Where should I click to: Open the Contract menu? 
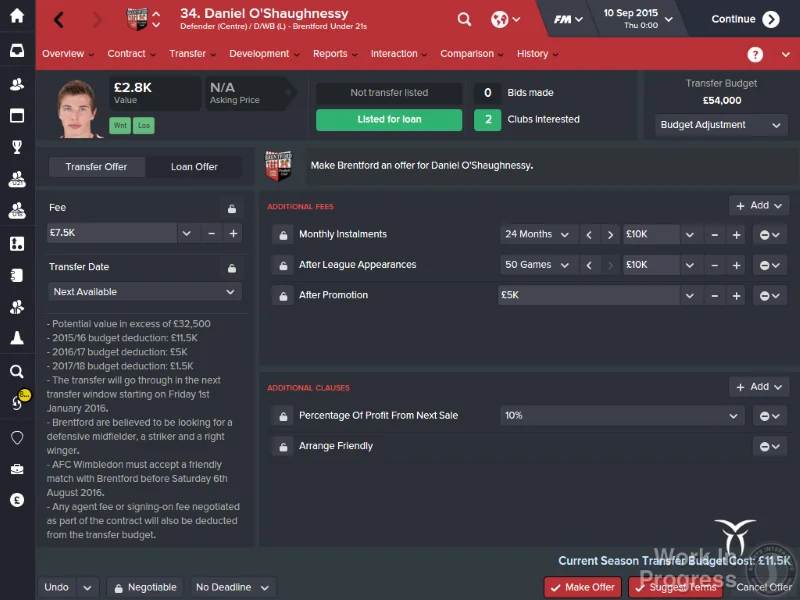point(131,54)
